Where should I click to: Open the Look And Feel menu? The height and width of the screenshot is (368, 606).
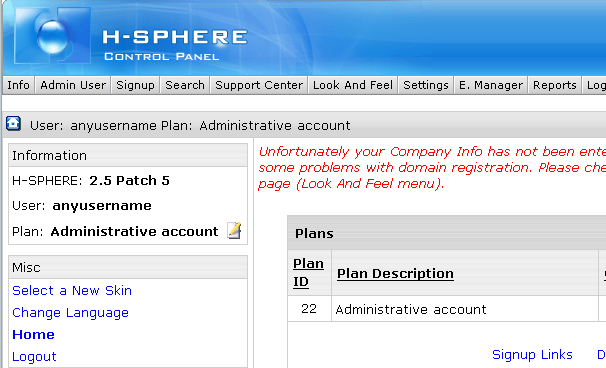coord(353,85)
